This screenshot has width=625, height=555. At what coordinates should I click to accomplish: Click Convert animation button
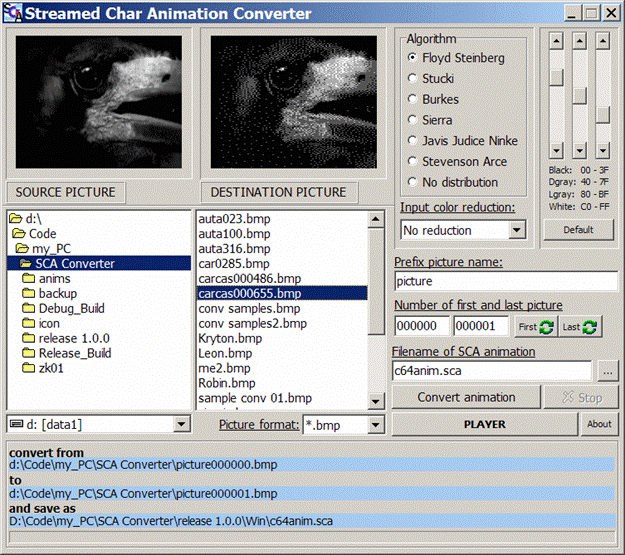(x=466, y=397)
